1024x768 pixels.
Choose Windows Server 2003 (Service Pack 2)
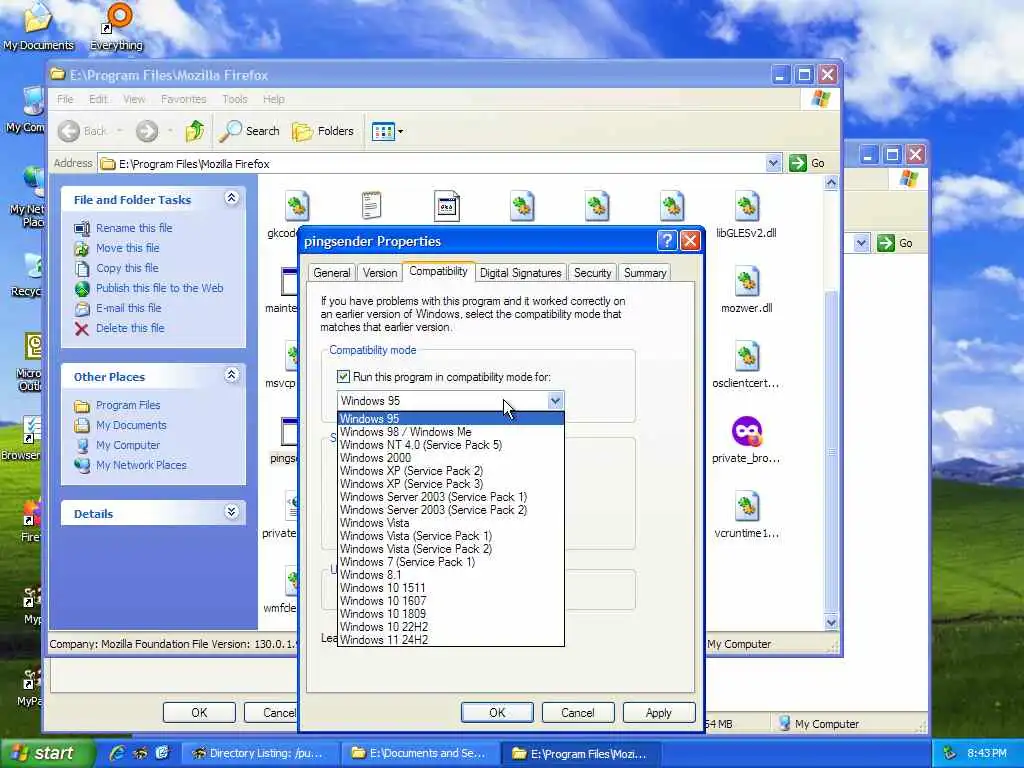[451, 510]
